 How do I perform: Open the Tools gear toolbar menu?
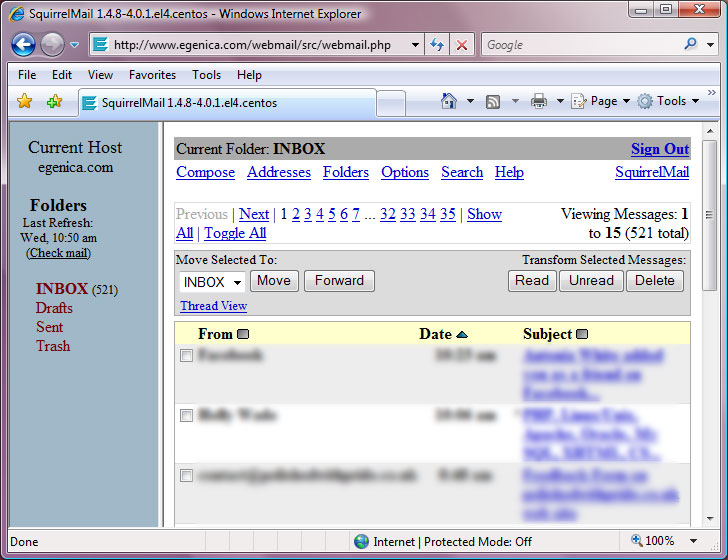pyautogui.click(x=668, y=101)
